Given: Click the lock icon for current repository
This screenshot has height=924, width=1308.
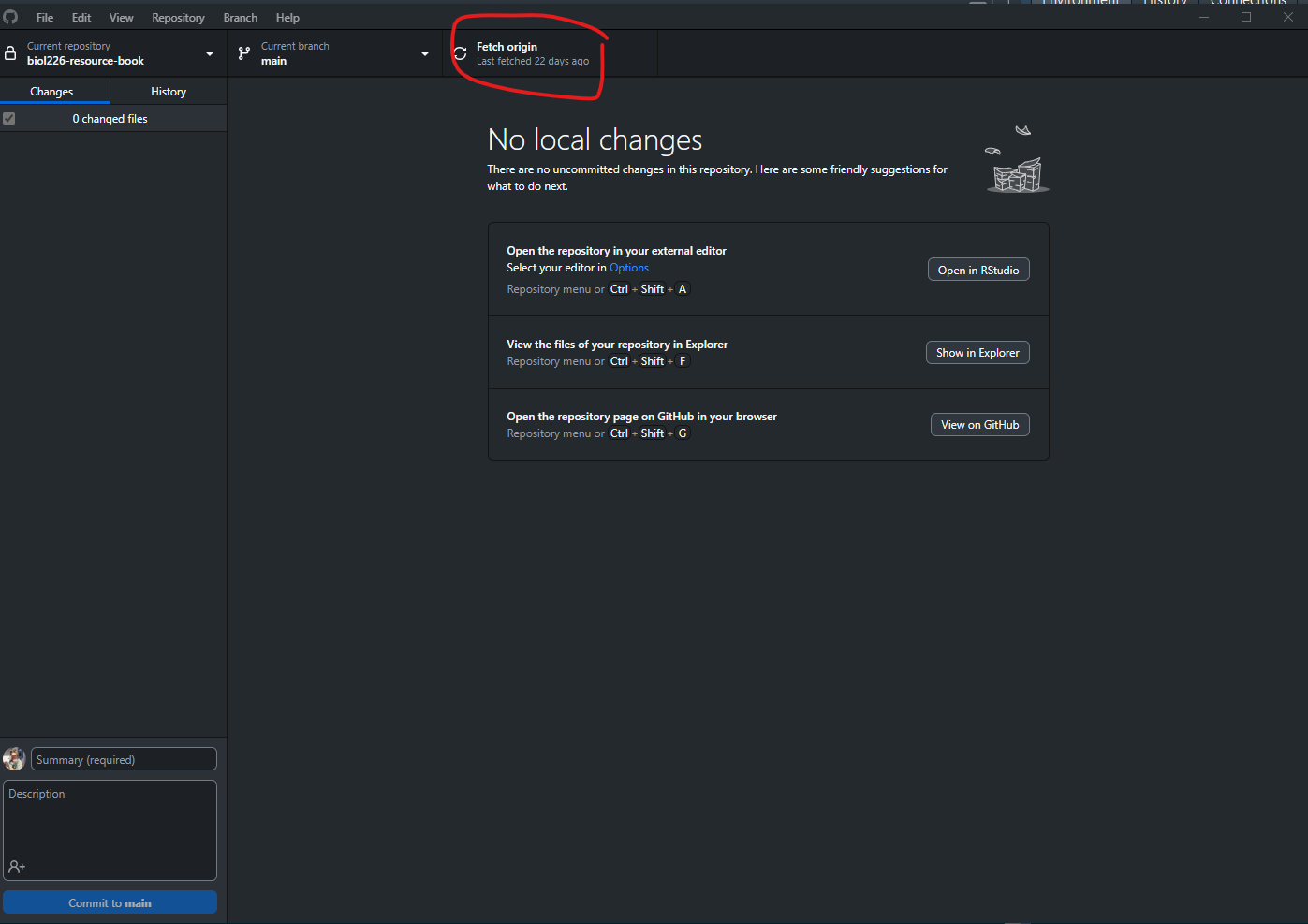Looking at the screenshot, I should [10, 53].
